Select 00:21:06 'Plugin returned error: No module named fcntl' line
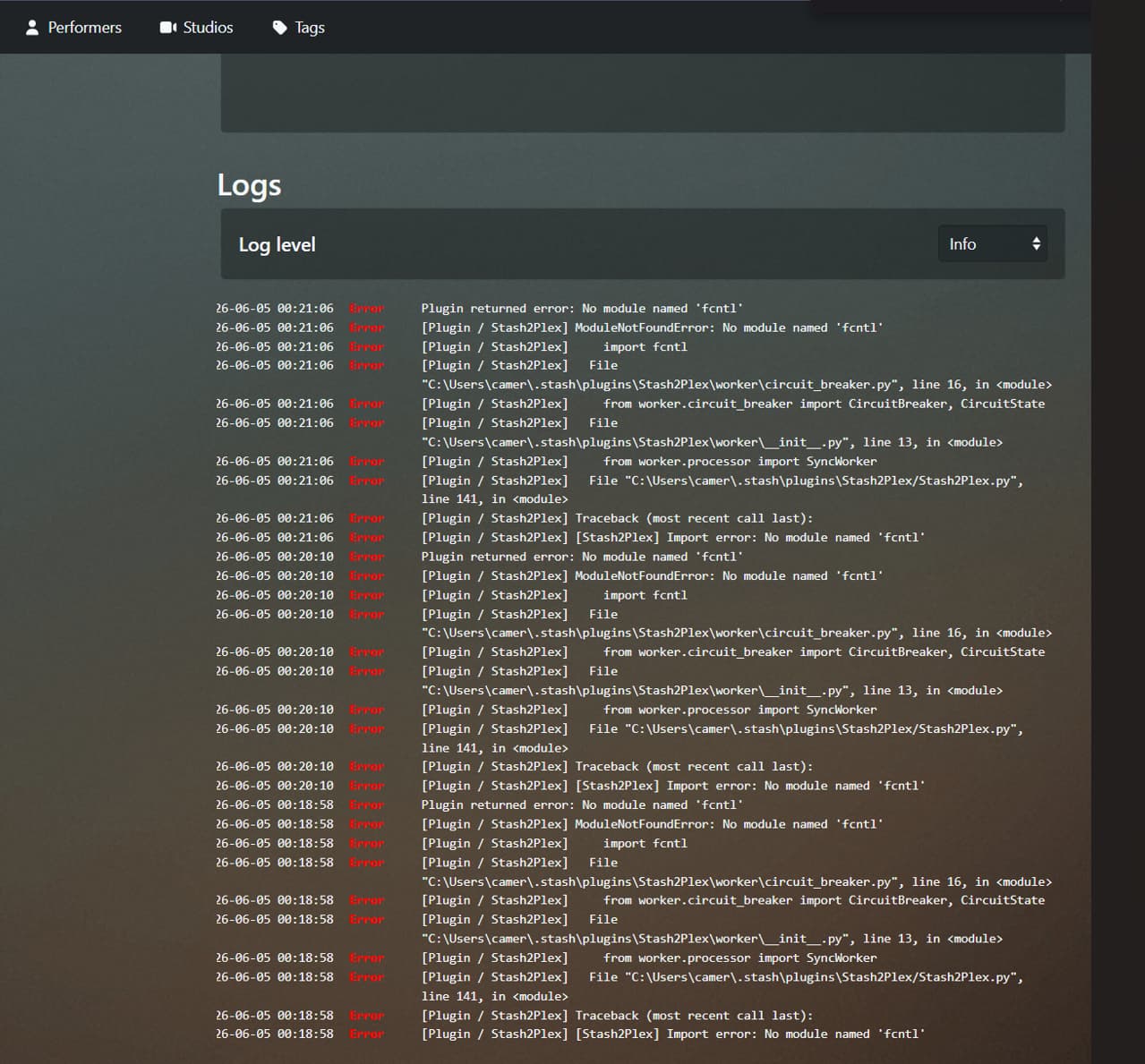This screenshot has width=1145, height=1064. click(x=582, y=309)
